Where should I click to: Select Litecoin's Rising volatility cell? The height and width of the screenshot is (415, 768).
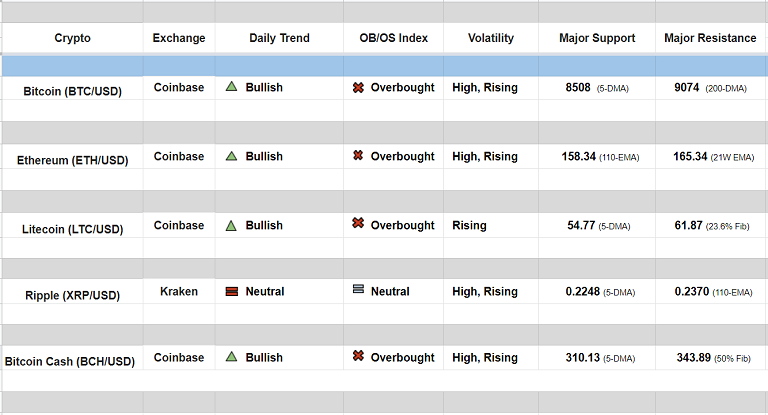tap(469, 225)
